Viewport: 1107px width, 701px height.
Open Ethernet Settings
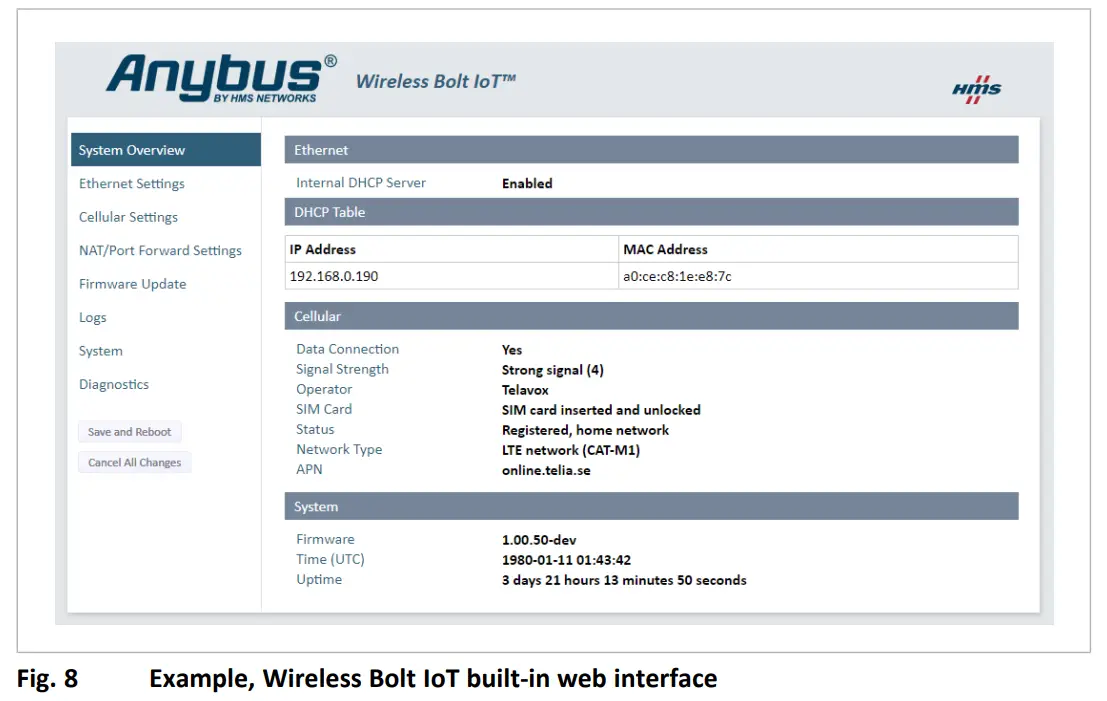click(131, 184)
